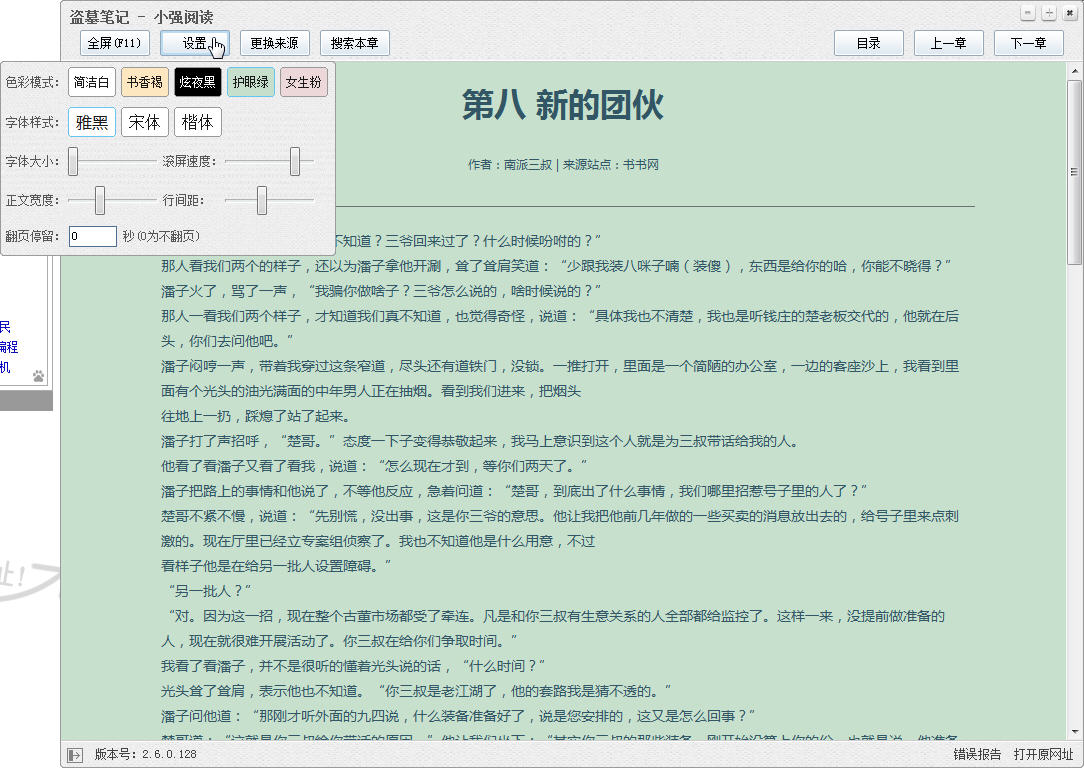The height and width of the screenshot is (768, 1084).
Task: Select 书香褐 color mode
Action: click(x=144, y=82)
